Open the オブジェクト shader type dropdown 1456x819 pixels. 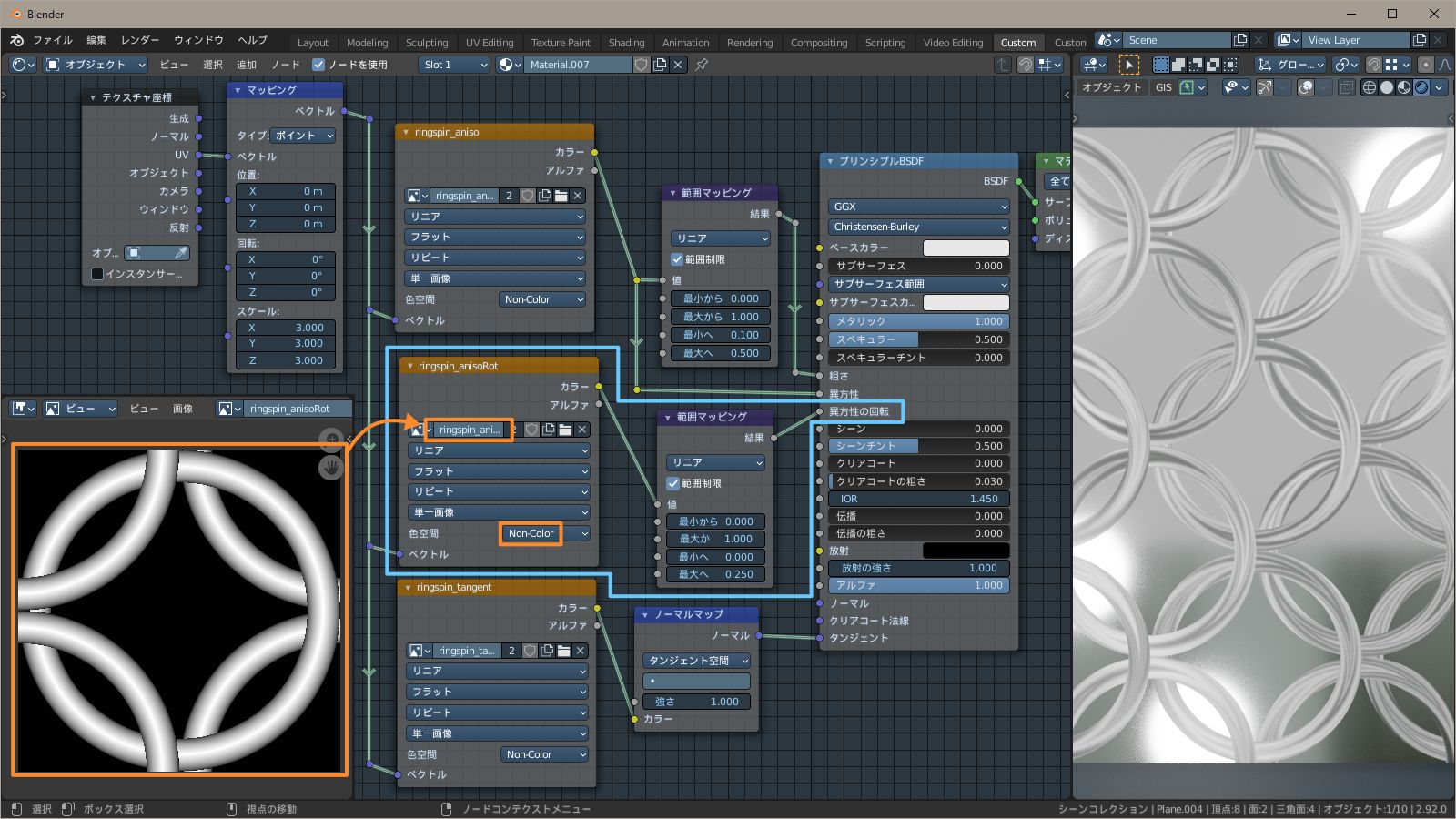[x=96, y=65]
